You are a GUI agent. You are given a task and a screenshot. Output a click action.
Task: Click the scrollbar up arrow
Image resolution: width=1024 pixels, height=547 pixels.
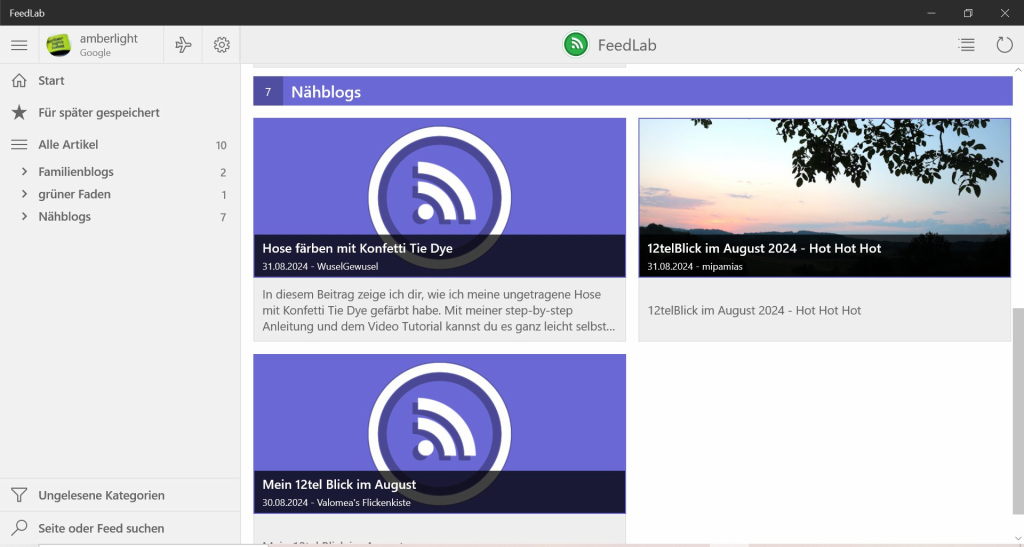coord(1018,69)
